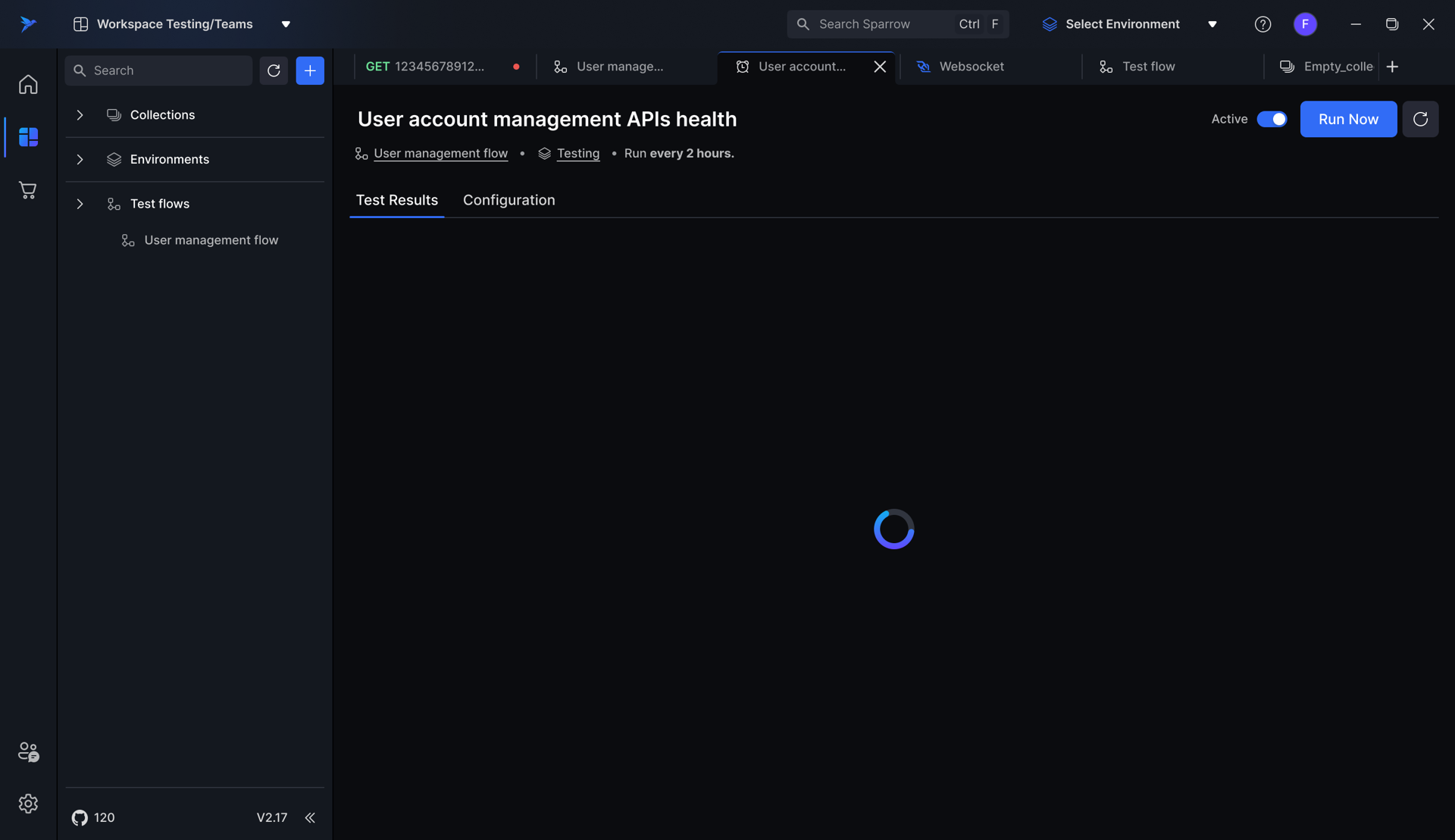Screen dimensions: 1455x840
Task: Open the help question mark icon
Action: point(1263,24)
